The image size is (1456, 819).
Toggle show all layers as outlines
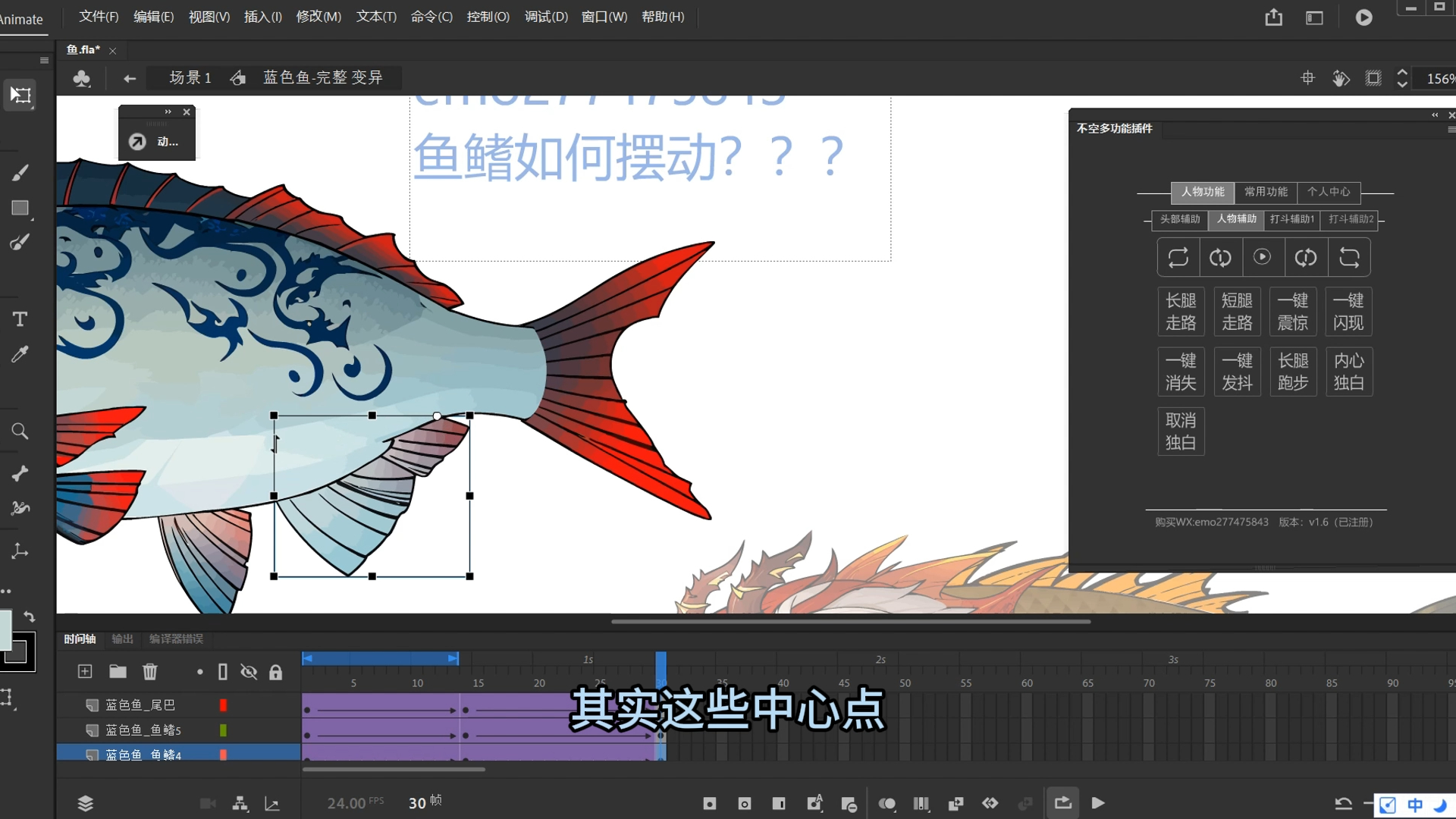point(223,672)
